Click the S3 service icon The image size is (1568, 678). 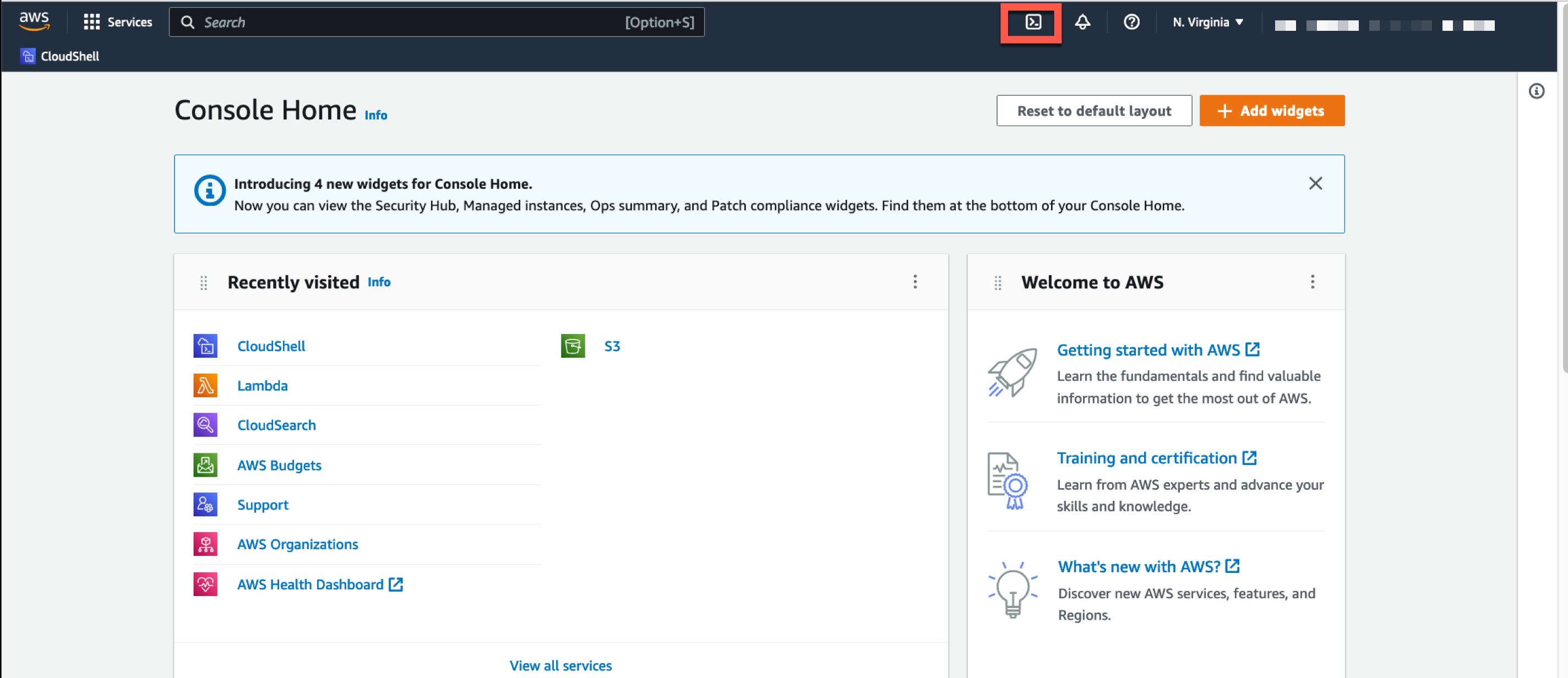571,346
